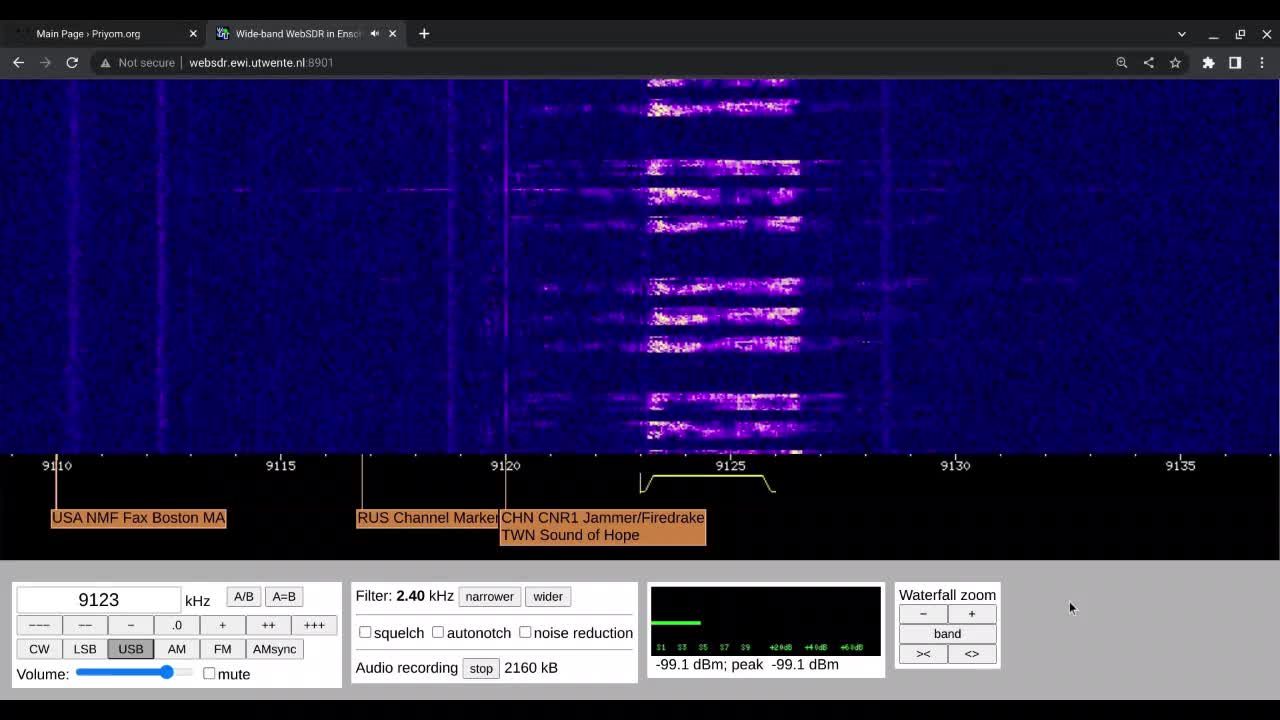
Task: Reload the WebSDR page
Action: (x=72, y=62)
